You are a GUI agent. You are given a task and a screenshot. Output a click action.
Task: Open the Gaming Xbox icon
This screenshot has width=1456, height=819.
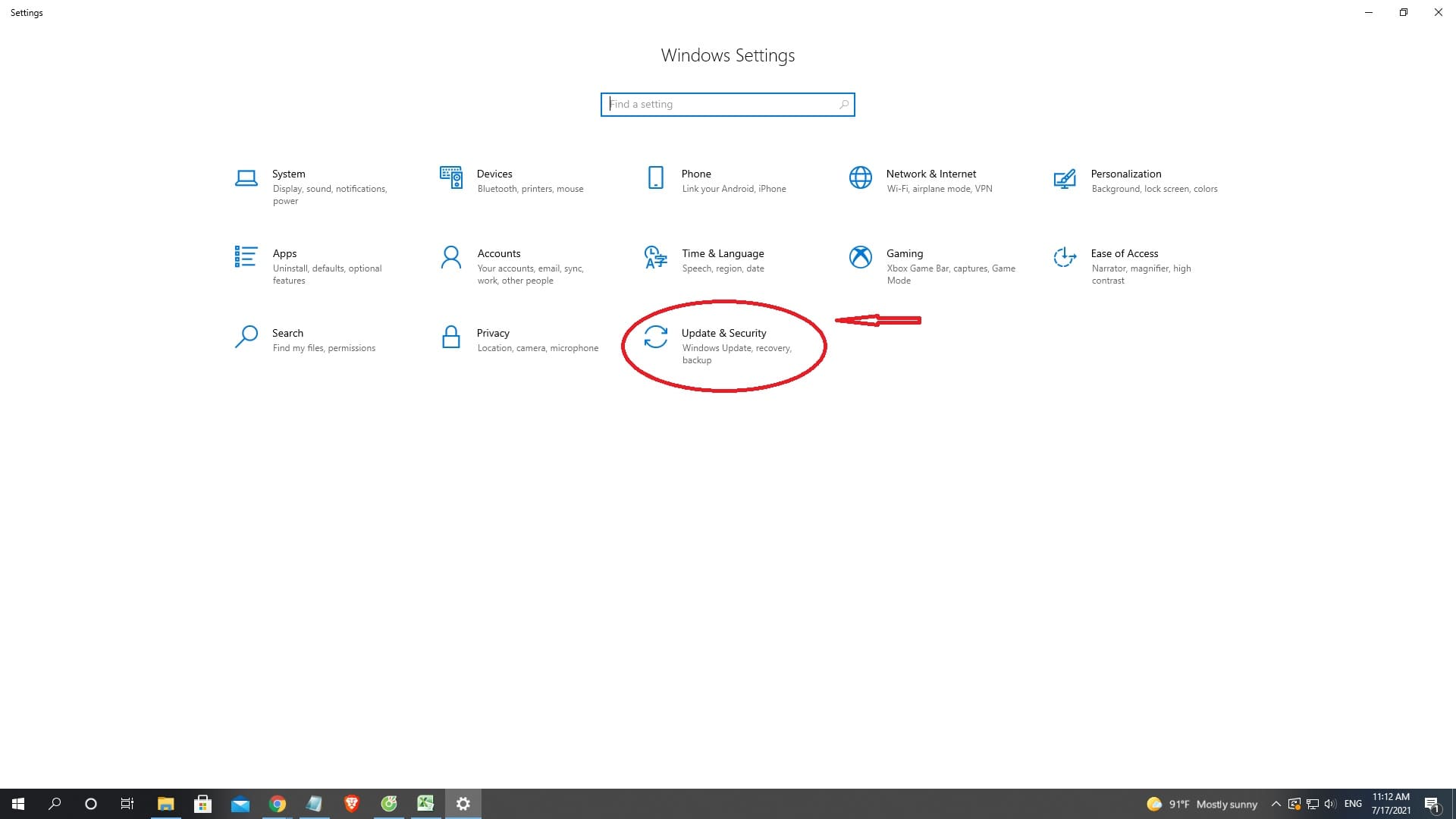[860, 257]
